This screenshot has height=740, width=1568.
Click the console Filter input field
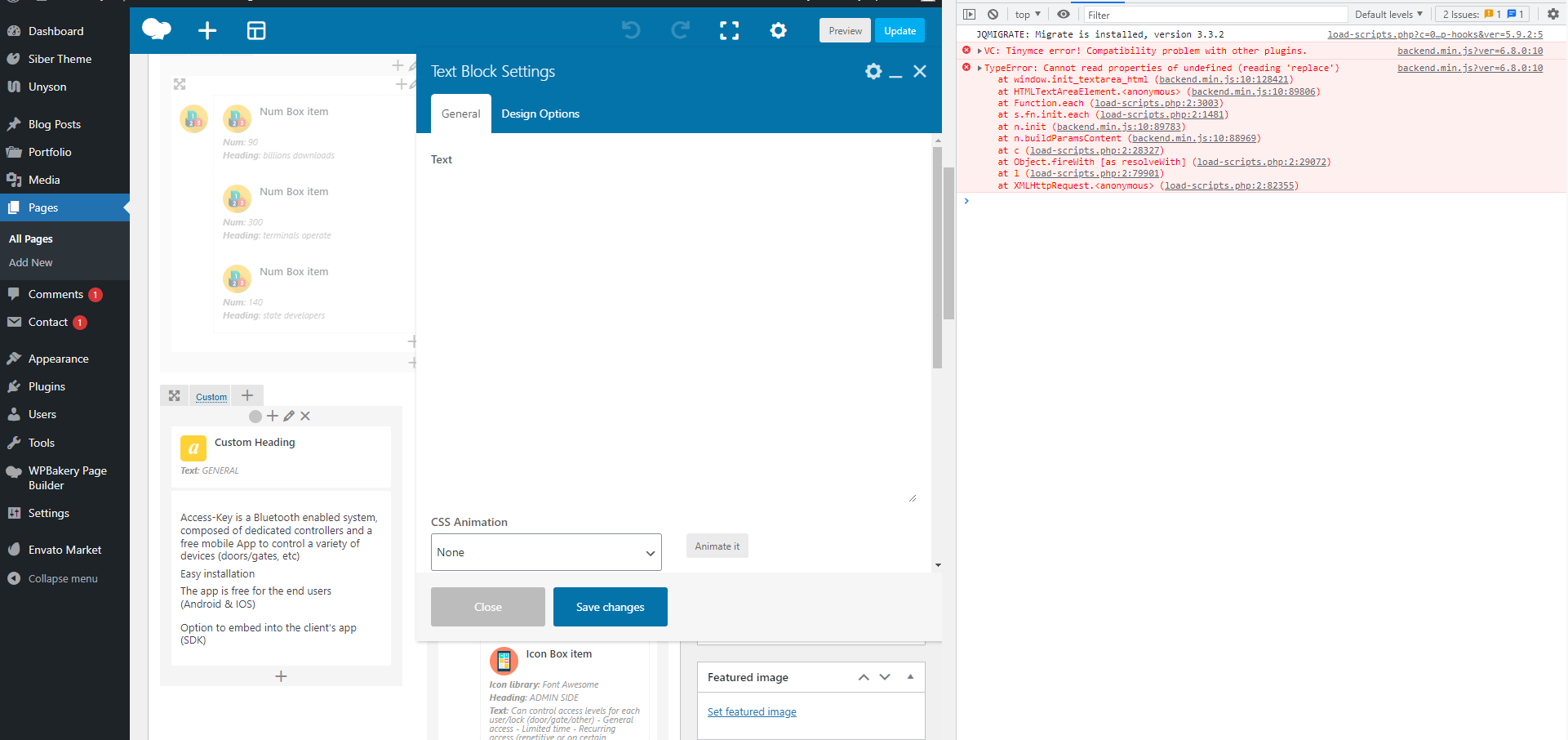1215,15
